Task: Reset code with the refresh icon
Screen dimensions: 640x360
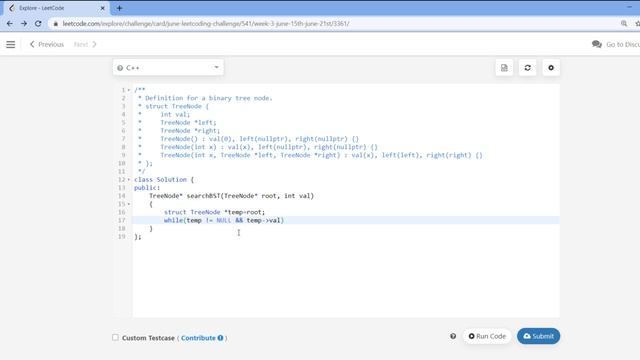Action: coord(527,68)
